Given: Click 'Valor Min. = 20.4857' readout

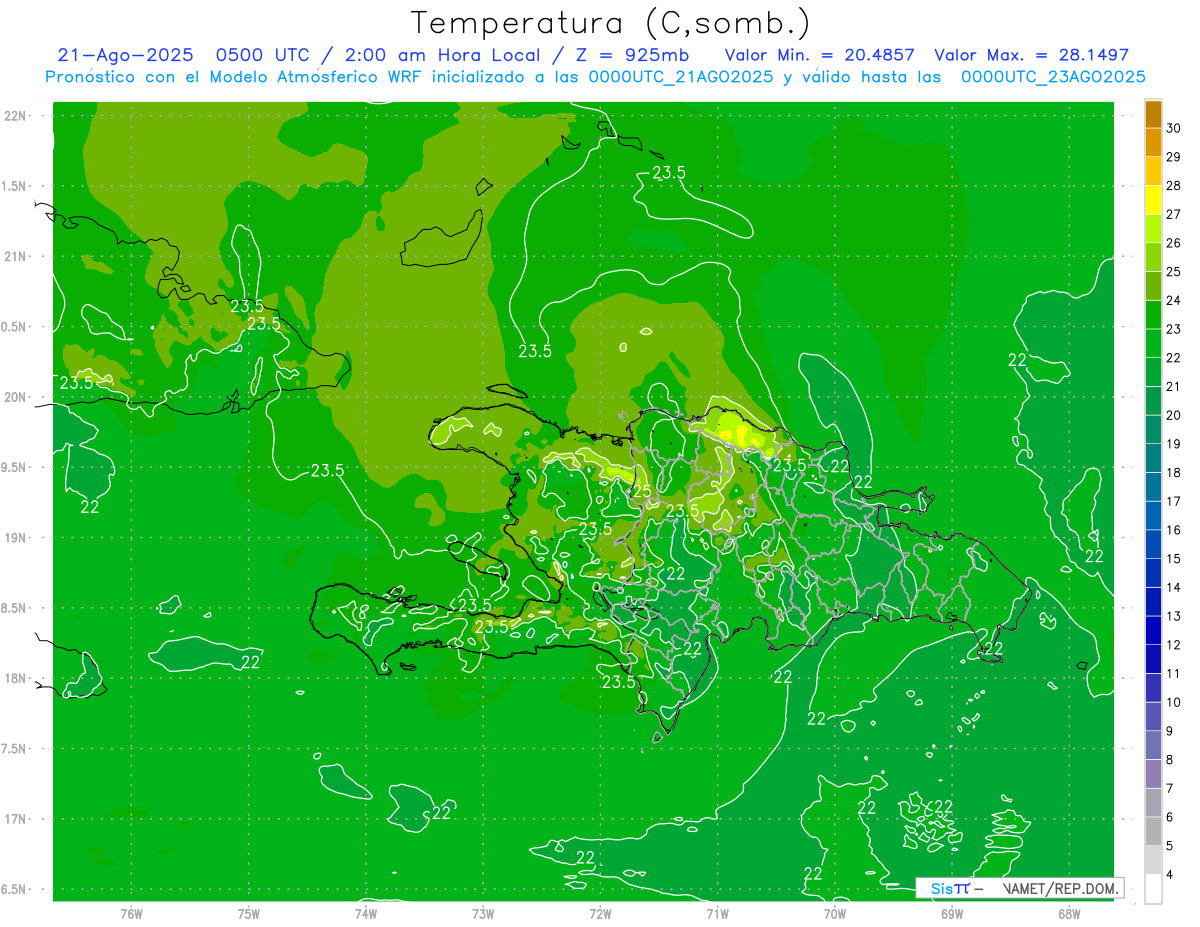Looking at the screenshot, I should point(819,55).
